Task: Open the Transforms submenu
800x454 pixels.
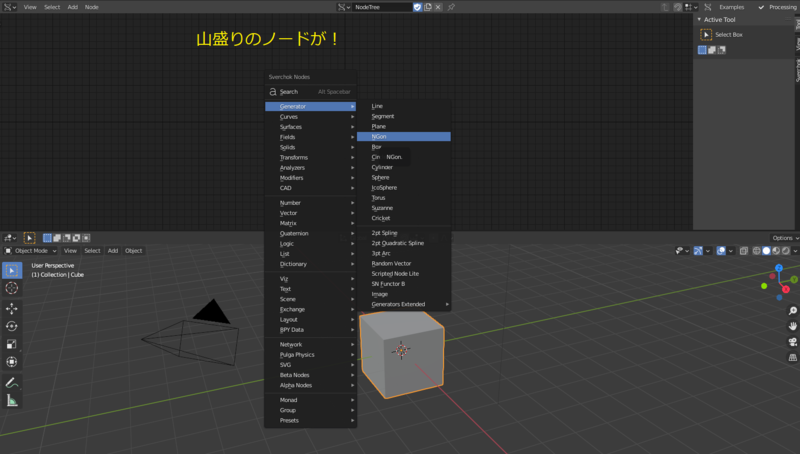Action: [310, 157]
